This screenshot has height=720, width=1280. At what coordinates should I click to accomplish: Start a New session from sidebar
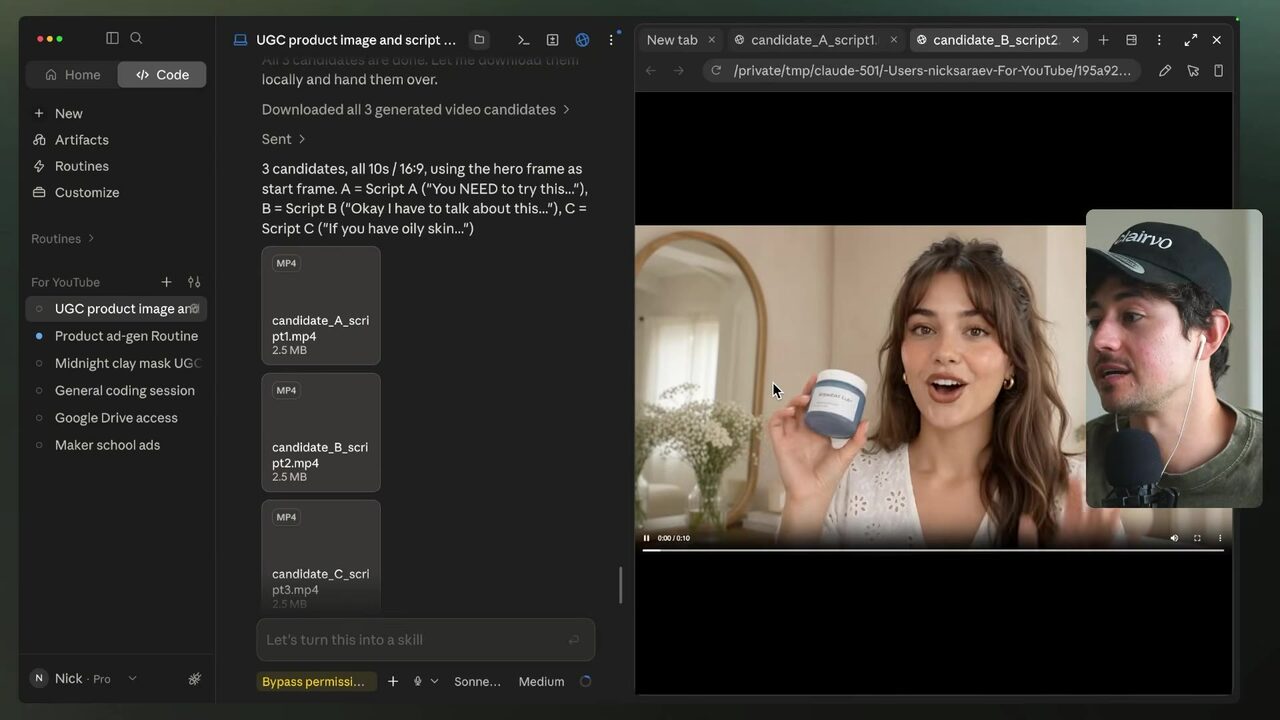(68, 113)
